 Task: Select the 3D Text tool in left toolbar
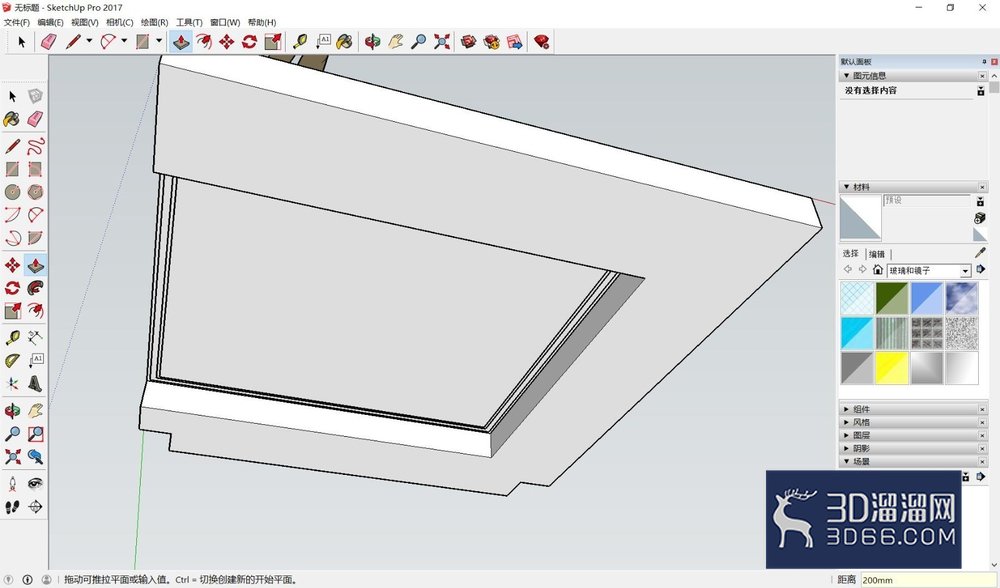36,383
